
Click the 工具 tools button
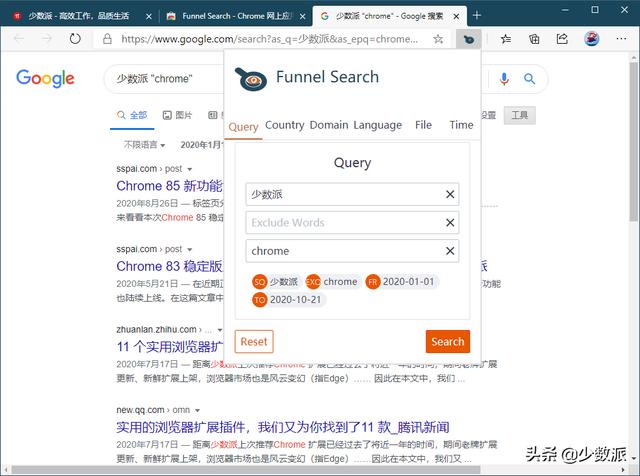pos(520,116)
